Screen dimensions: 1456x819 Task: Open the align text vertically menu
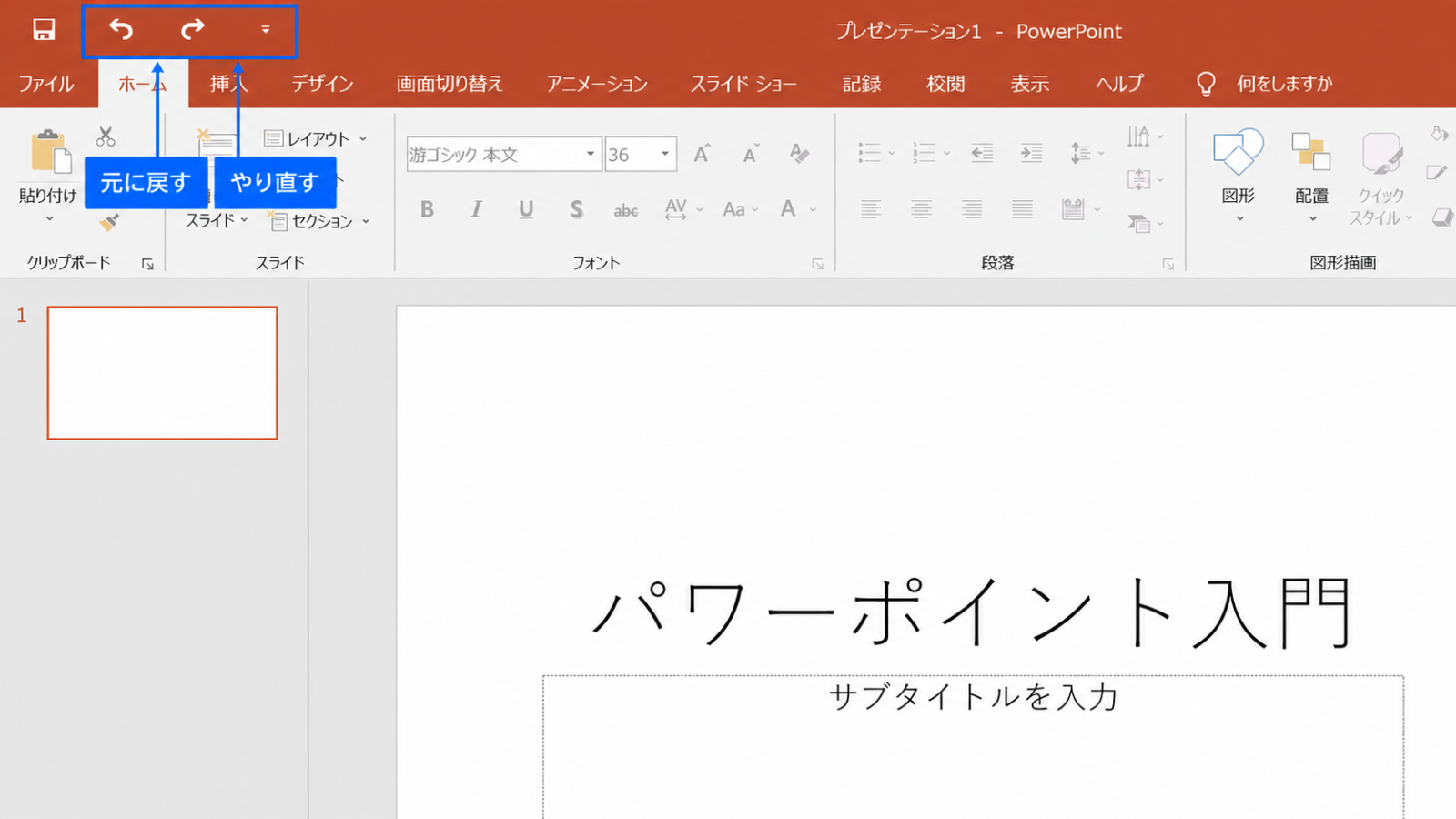click(x=1145, y=179)
